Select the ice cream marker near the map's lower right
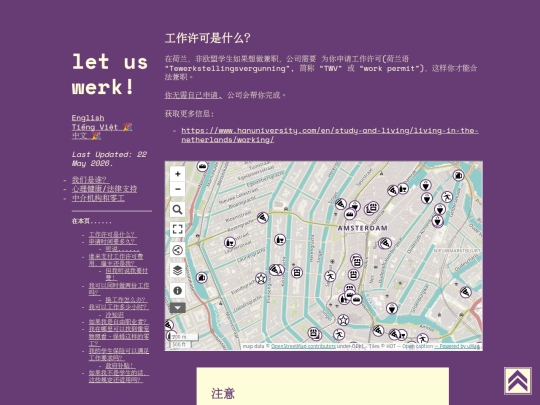540x405 pixels. point(392,308)
